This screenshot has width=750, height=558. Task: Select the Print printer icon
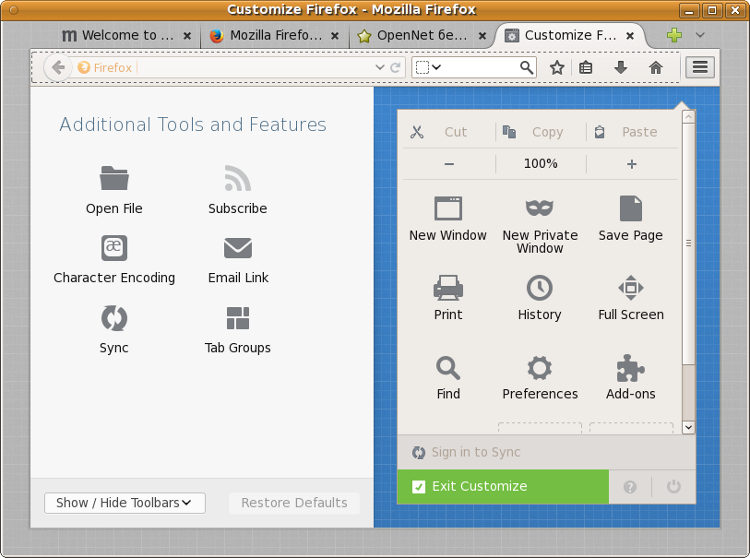point(448,287)
